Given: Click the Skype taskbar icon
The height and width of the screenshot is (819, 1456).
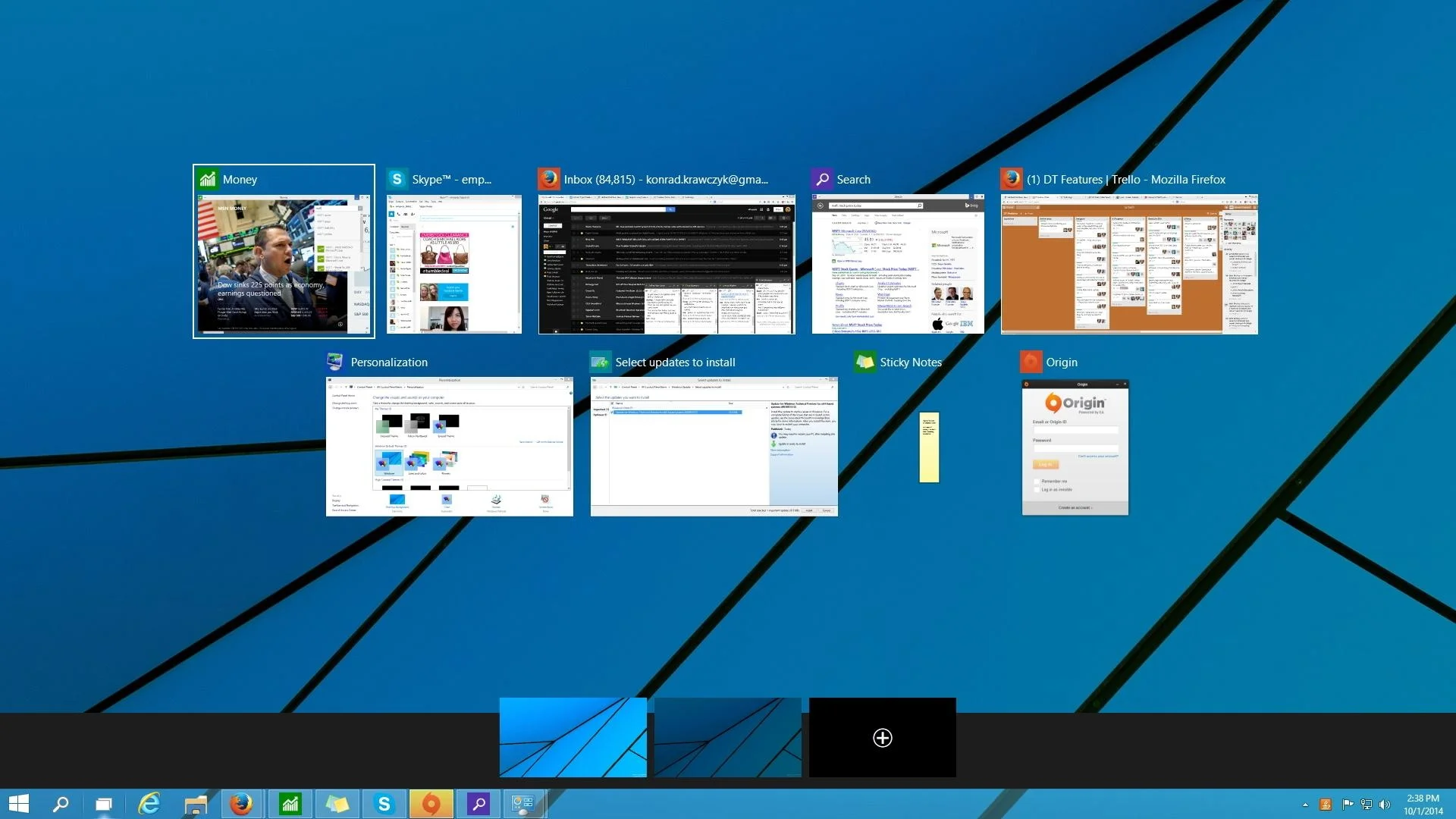Looking at the screenshot, I should tap(384, 804).
